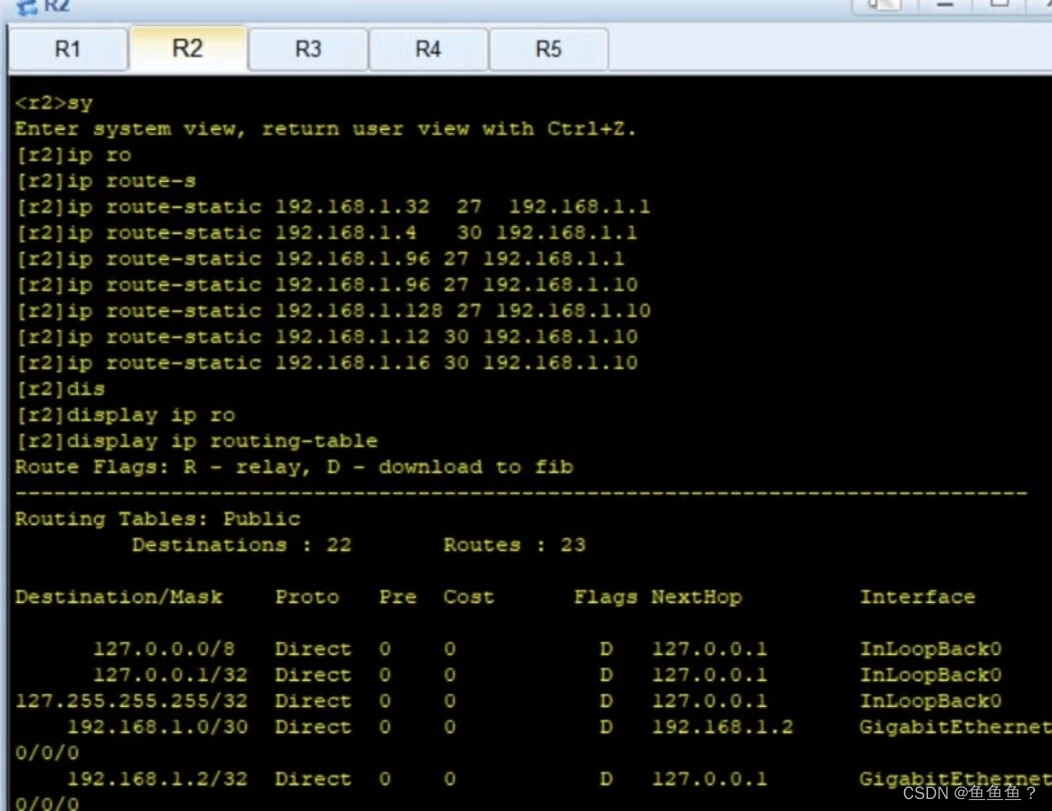Click the 192.168.1.2 next hop value
Image resolution: width=1052 pixels, height=811 pixels.
723,727
